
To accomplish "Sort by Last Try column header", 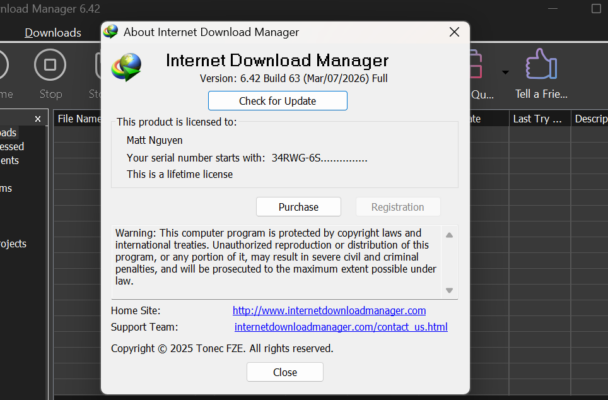I will 539,119.
